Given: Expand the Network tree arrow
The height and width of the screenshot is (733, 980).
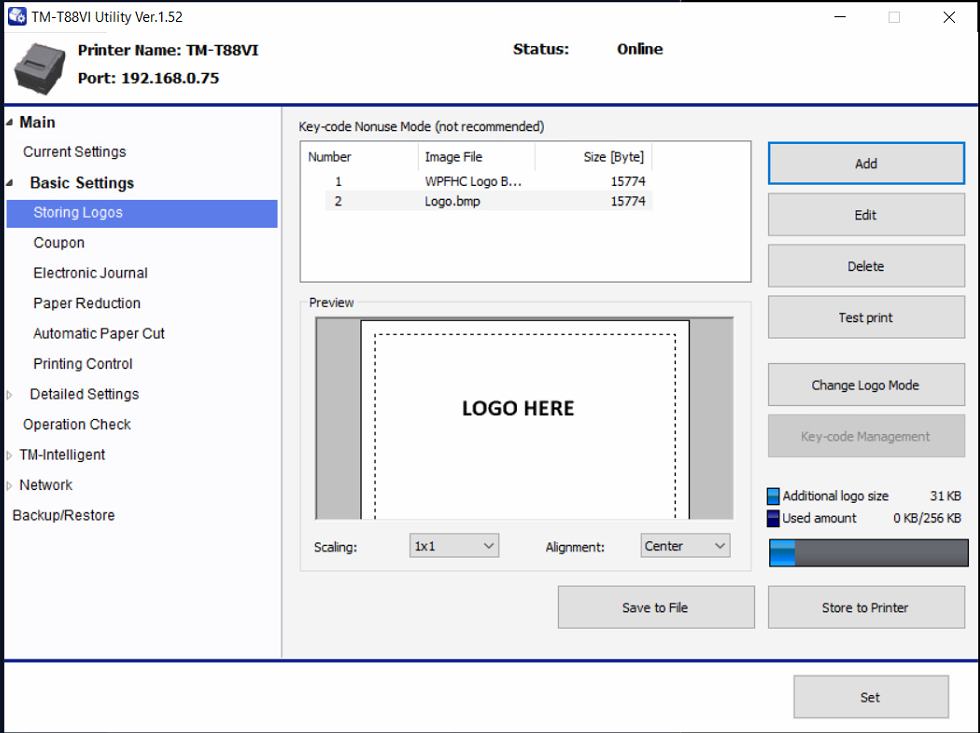Looking at the screenshot, I should [x=9, y=486].
